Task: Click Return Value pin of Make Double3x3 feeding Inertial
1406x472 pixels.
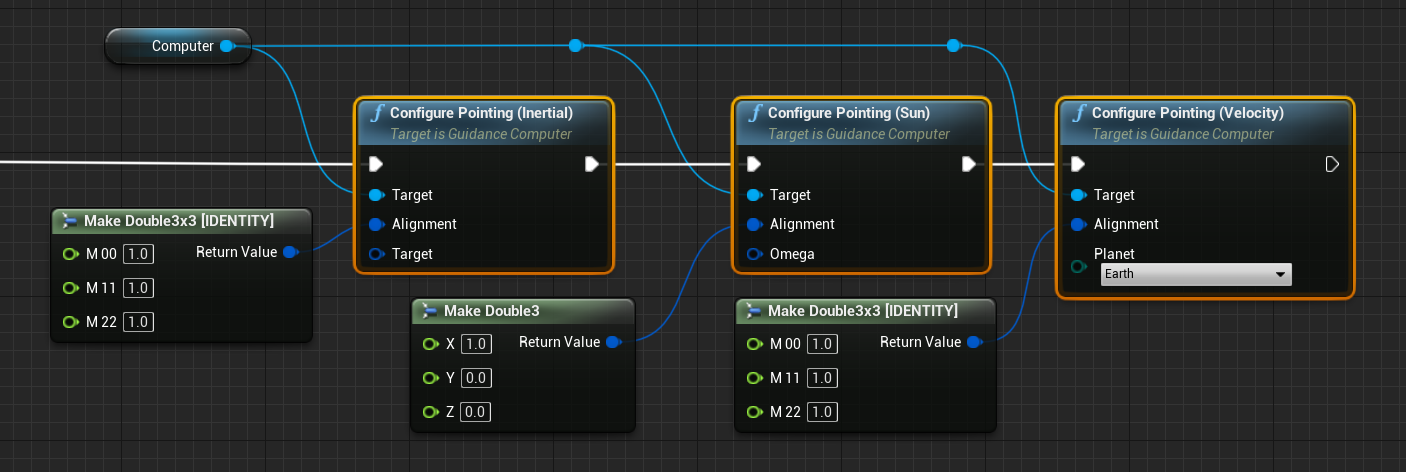Action: tap(290, 252)
